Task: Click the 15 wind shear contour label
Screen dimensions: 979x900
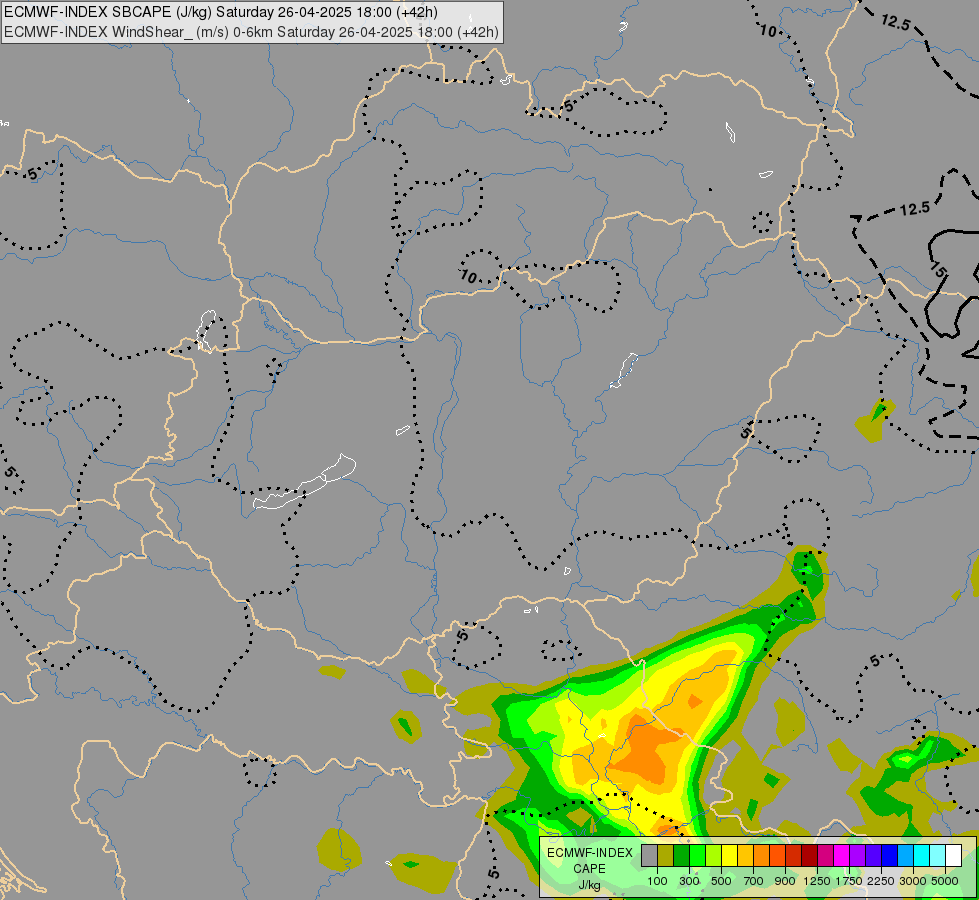Action: [938, 271]
